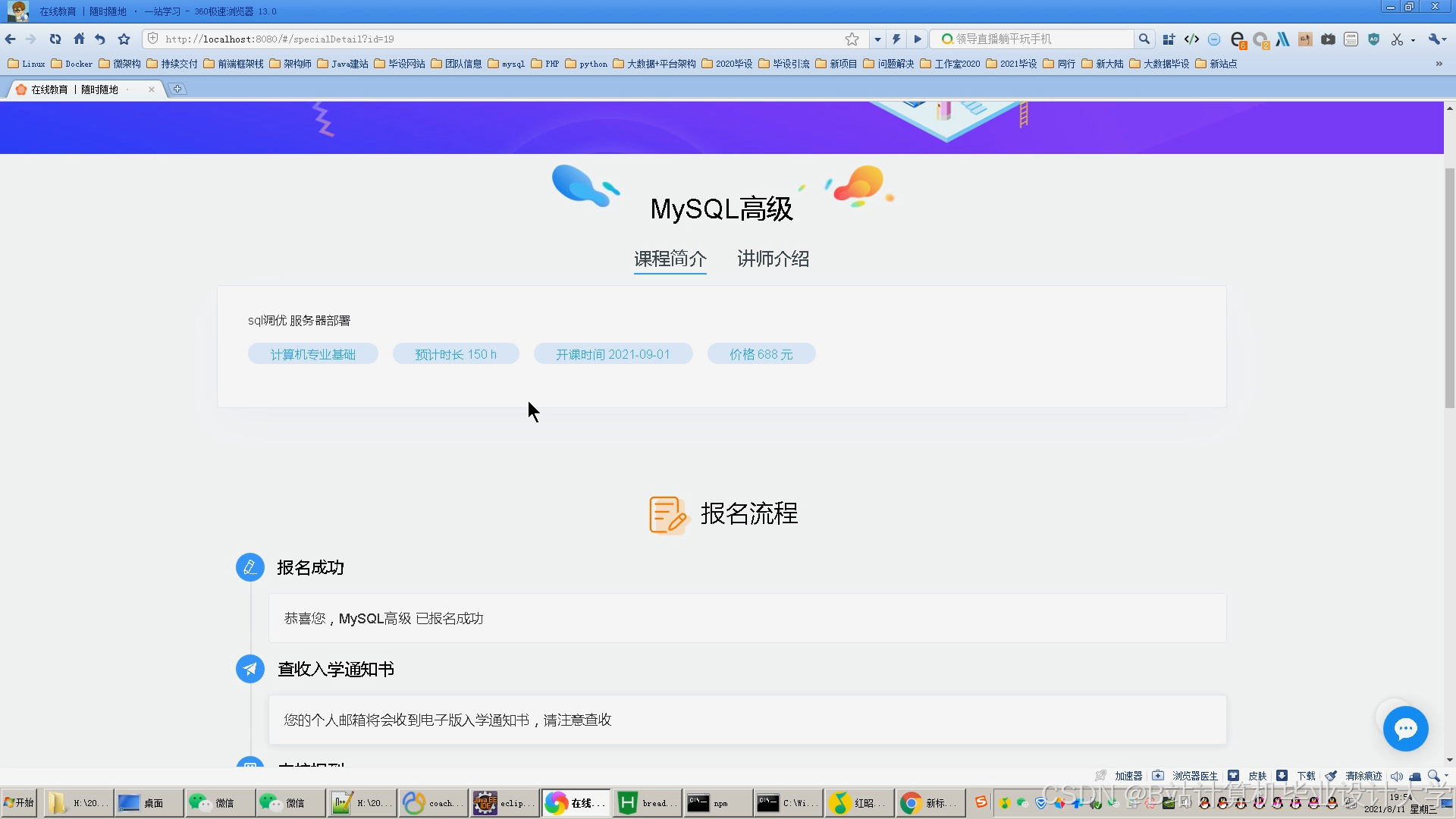1456x819 pixels.
Task: Switch to HBuilder bread taskbar item
Action: [646, 802]
